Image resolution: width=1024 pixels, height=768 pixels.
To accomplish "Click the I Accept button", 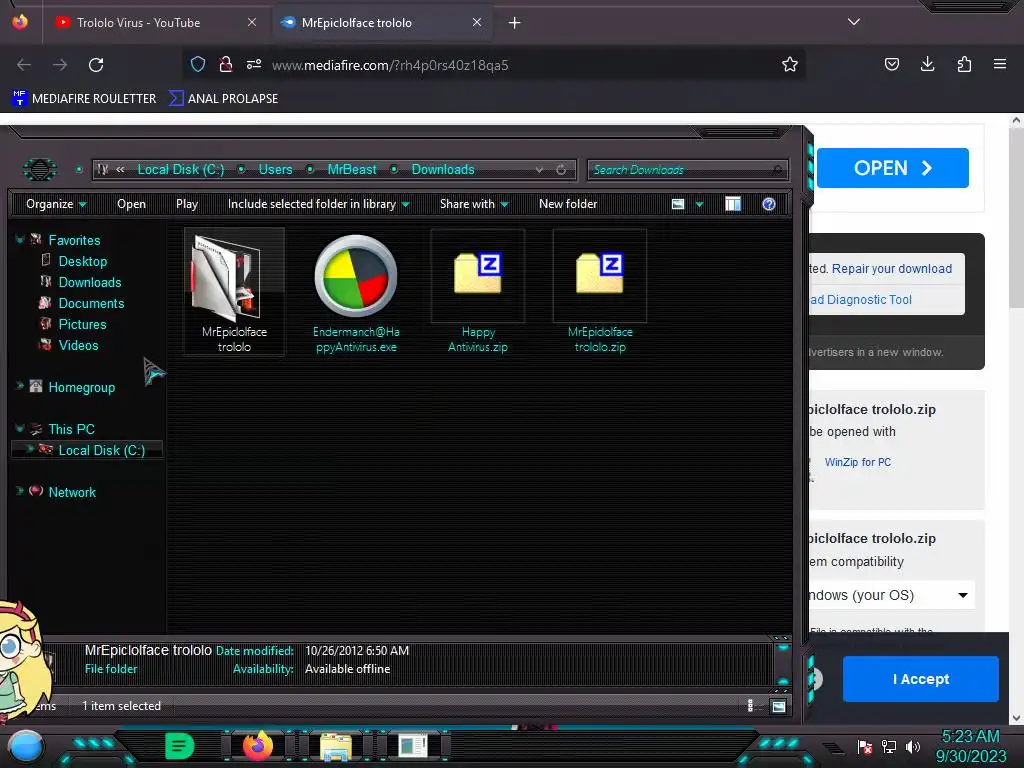I will 920,679.
